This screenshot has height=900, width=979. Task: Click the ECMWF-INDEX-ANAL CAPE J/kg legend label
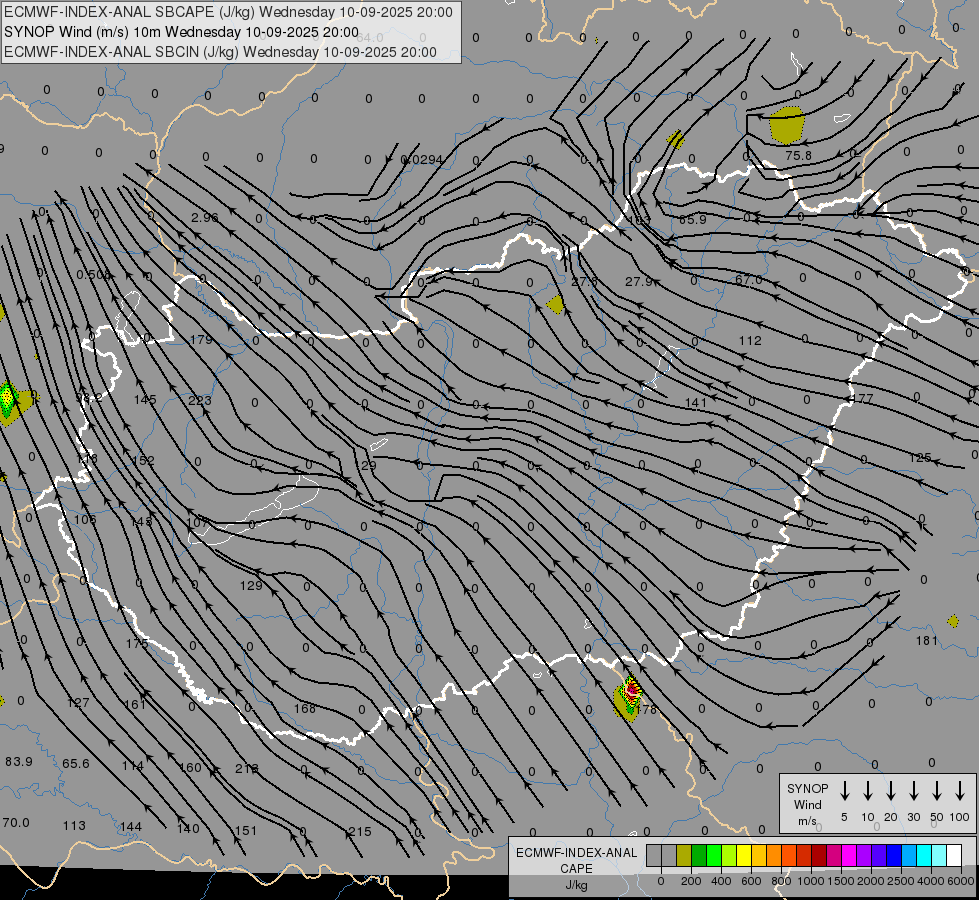coord(576,868)
